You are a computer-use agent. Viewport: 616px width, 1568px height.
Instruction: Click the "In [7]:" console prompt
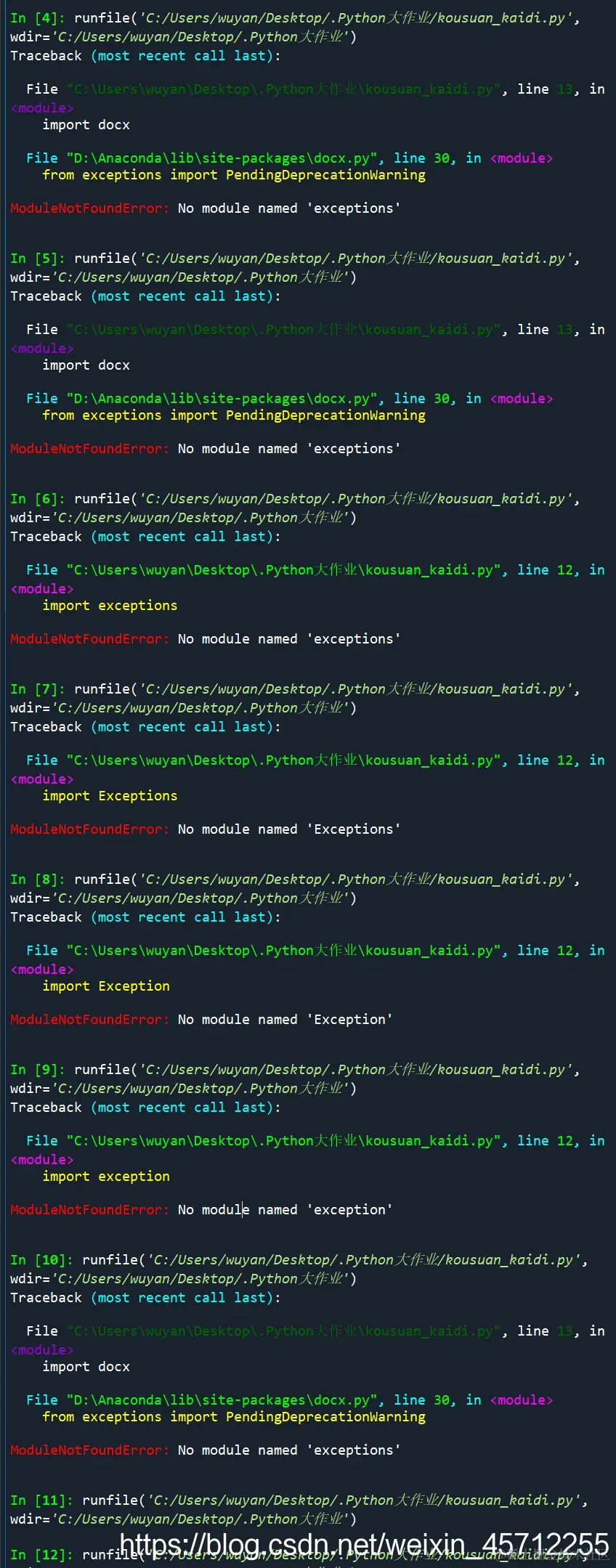click(38, 689)
